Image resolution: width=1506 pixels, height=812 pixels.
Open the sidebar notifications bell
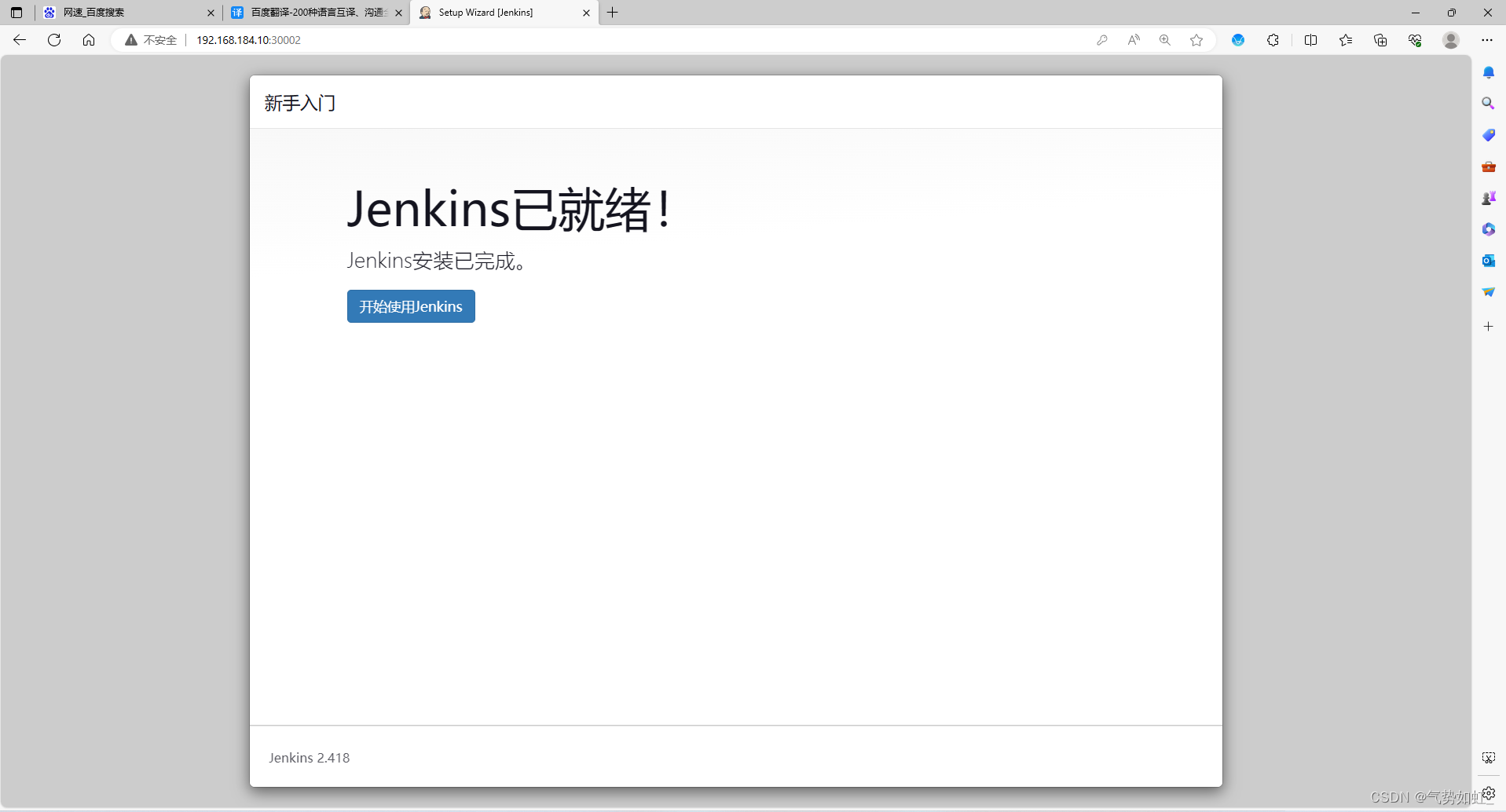[x=1489, y=72]
